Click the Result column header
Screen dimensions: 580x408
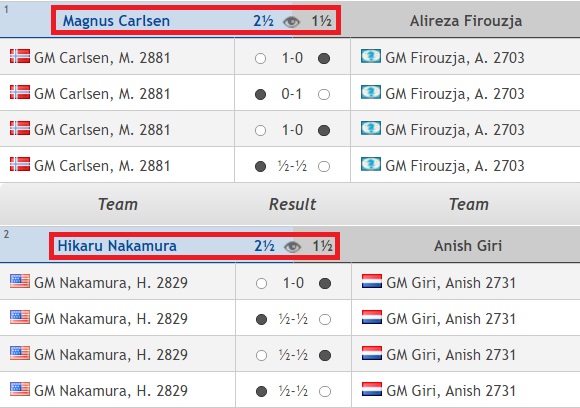(x=292, y=204)
